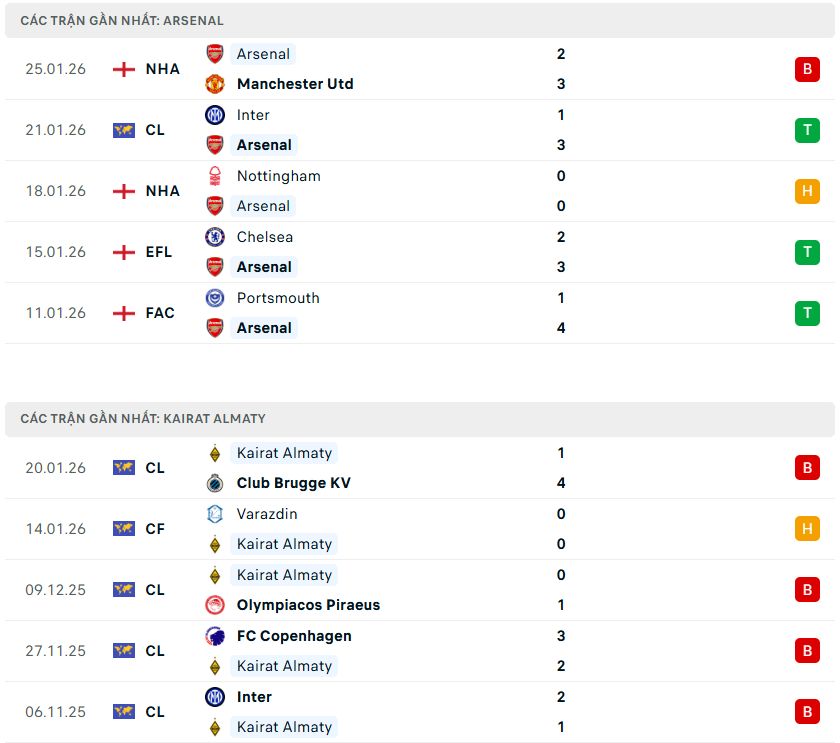Click the orange H badge for Nottingham match
Image resolution: width=840 pixels, height=743 pixels.
coord(807,191)
